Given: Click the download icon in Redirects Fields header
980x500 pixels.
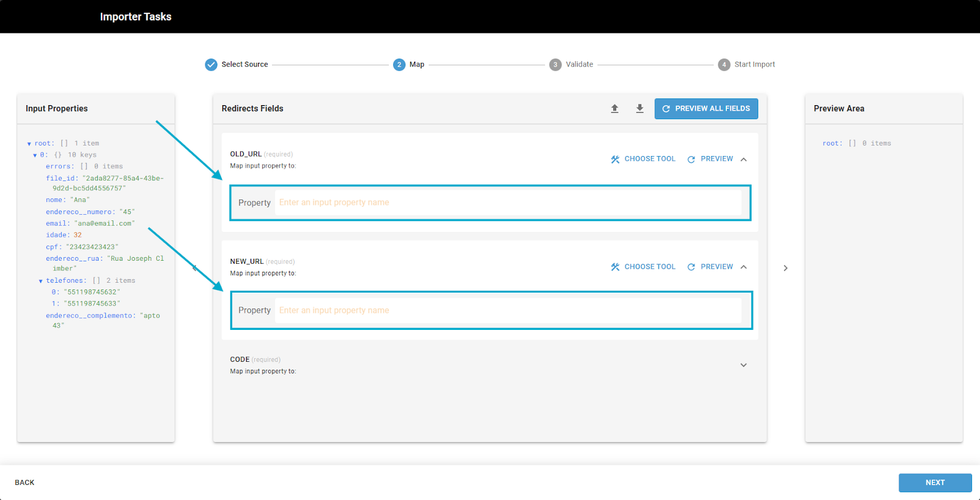Looking at the screenshot, I should tap(640, 109).
